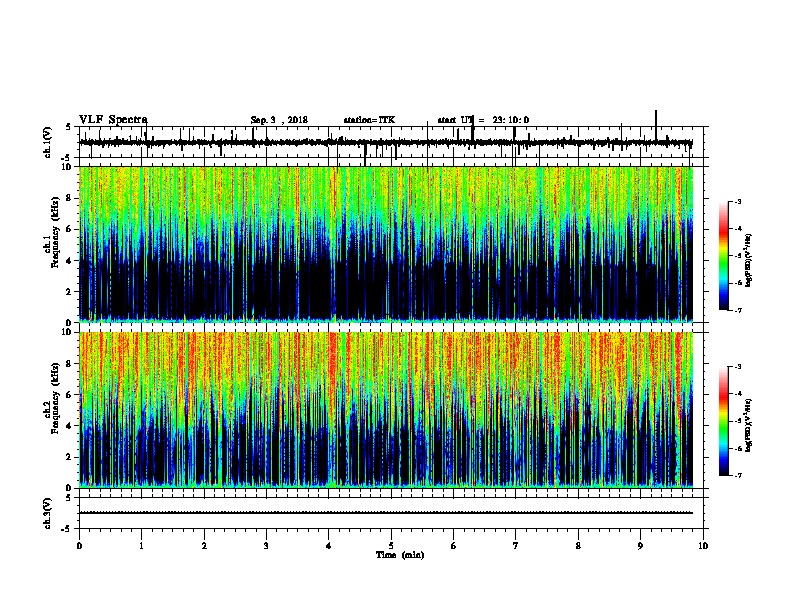Image resolution: width=792 pixels, height=612 pixels.
Task: Click the "Time (min)" x-axis title
Action: (400, 555)
